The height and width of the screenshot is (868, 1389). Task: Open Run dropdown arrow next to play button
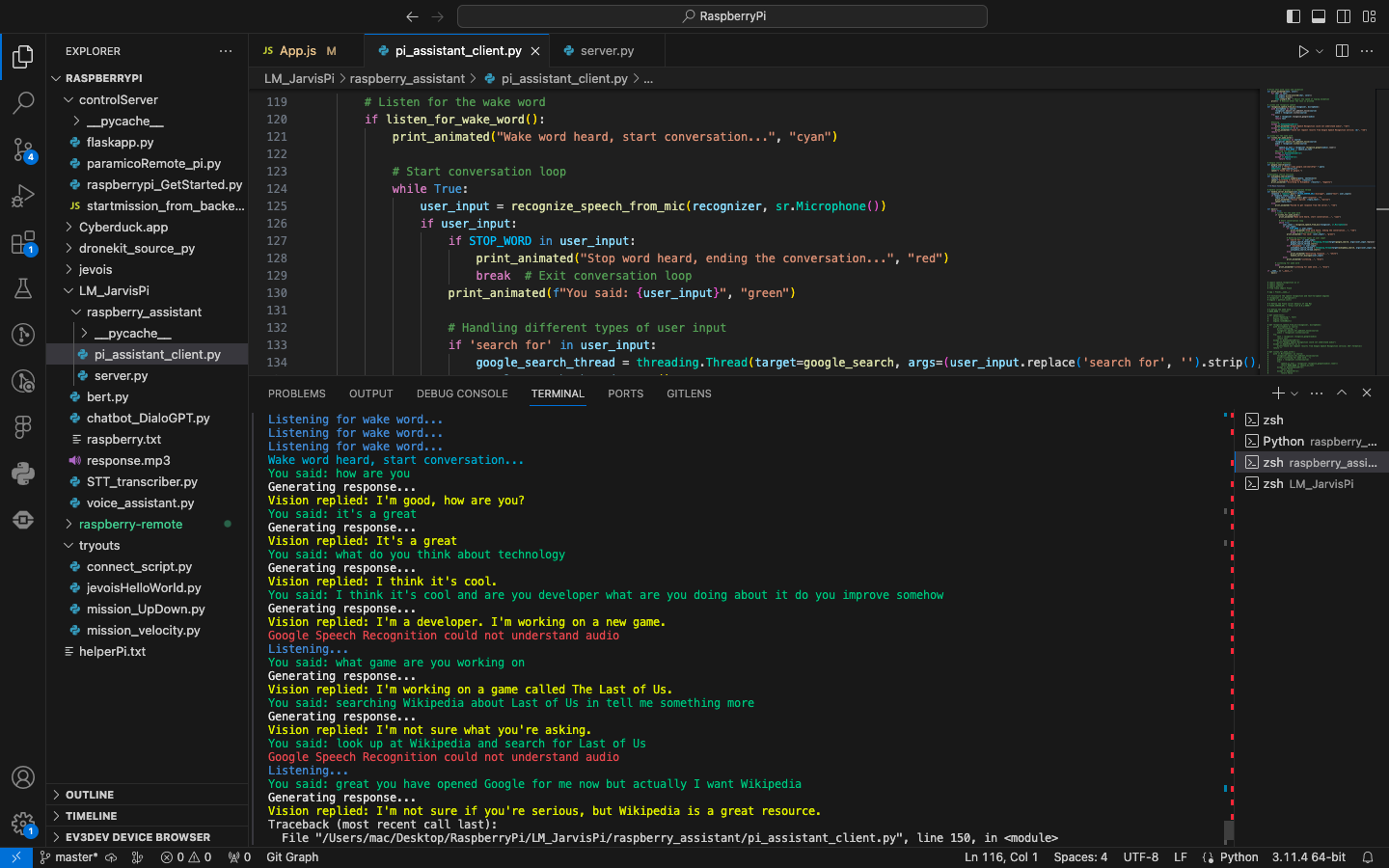pyautogui.click(x=1319, y=51)
